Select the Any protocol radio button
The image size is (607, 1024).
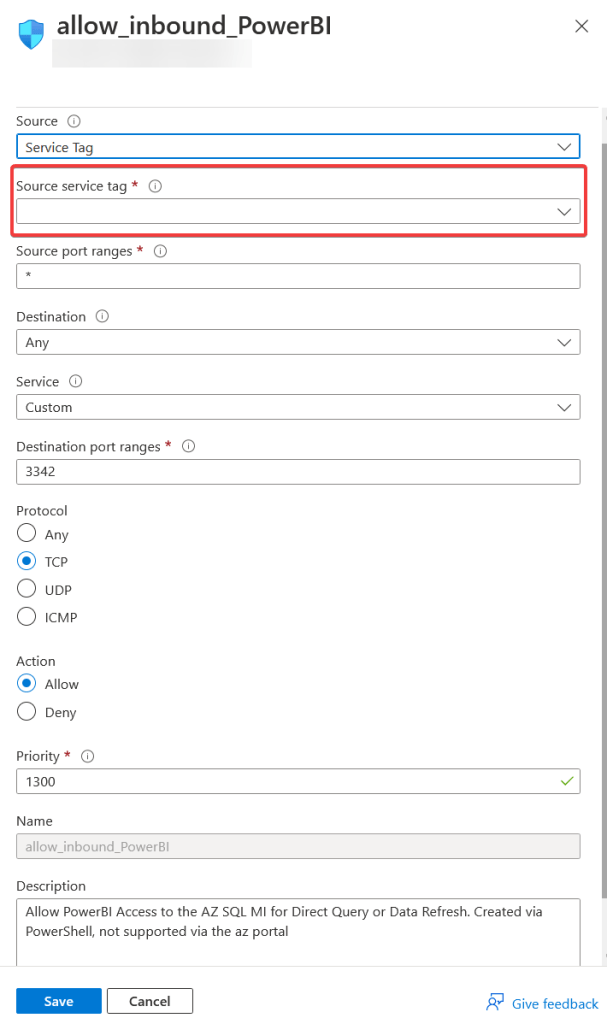coord(27,534)
